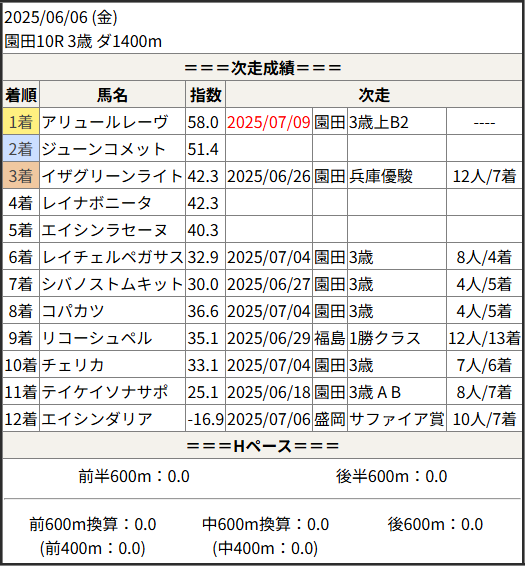Select horse name ジューンコメット
The image size is (525, 566).
tap(104, 149)
